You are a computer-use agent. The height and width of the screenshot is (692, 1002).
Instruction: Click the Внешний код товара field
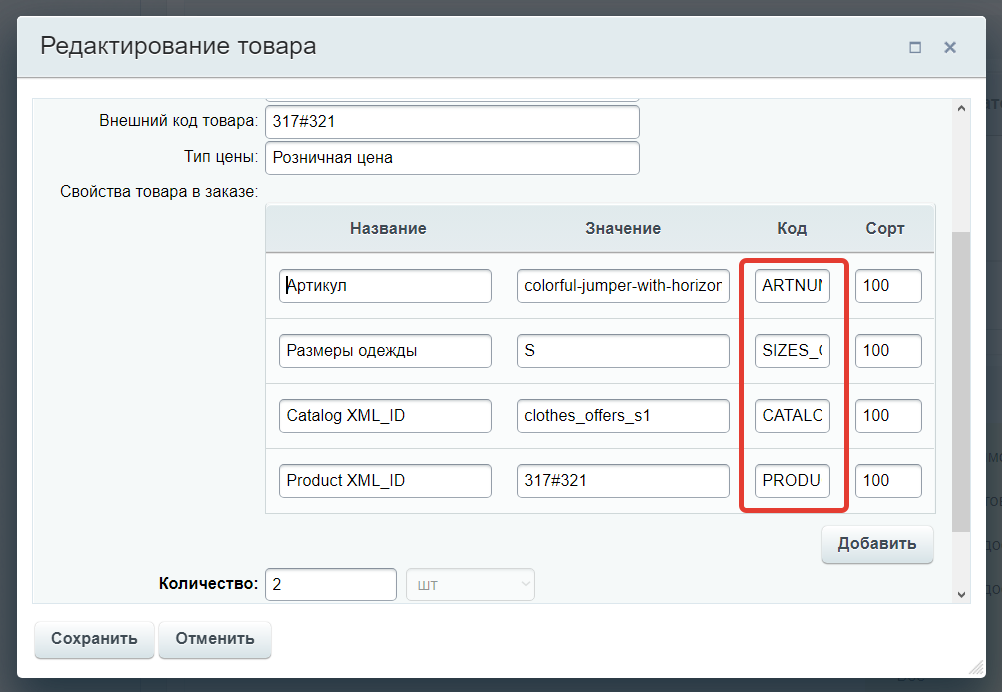(x=452, y=121)
